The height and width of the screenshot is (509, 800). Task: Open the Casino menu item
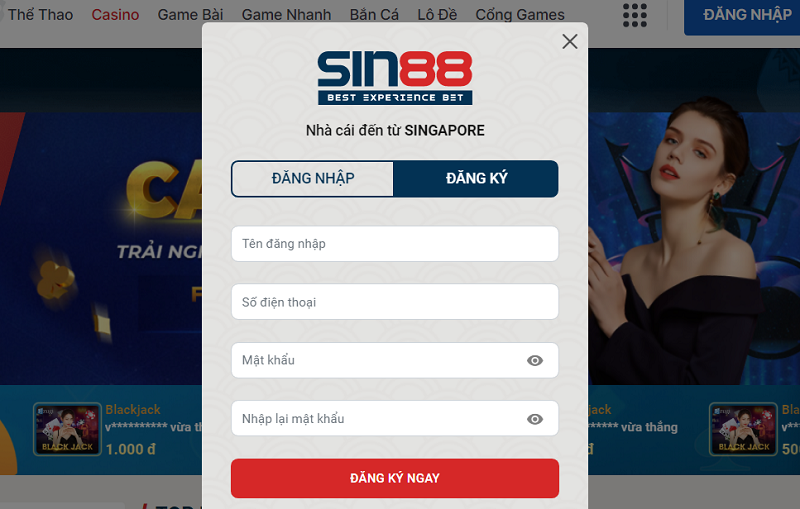(x=115, y=15)
